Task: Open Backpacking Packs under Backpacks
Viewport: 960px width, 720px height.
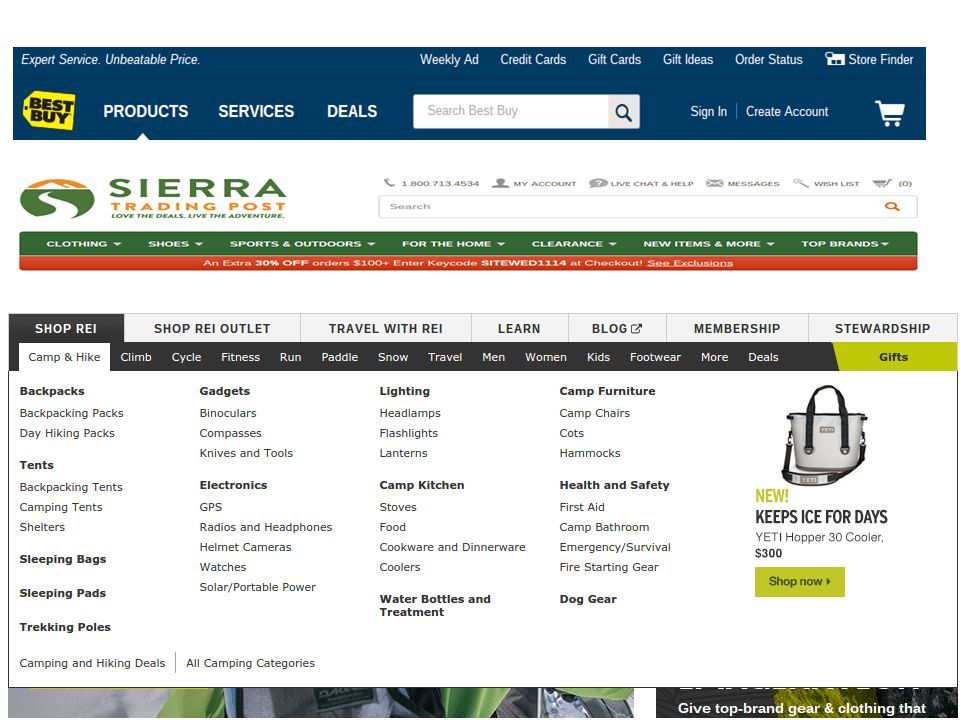Action: pyautogui.click(x=72, y=413)
